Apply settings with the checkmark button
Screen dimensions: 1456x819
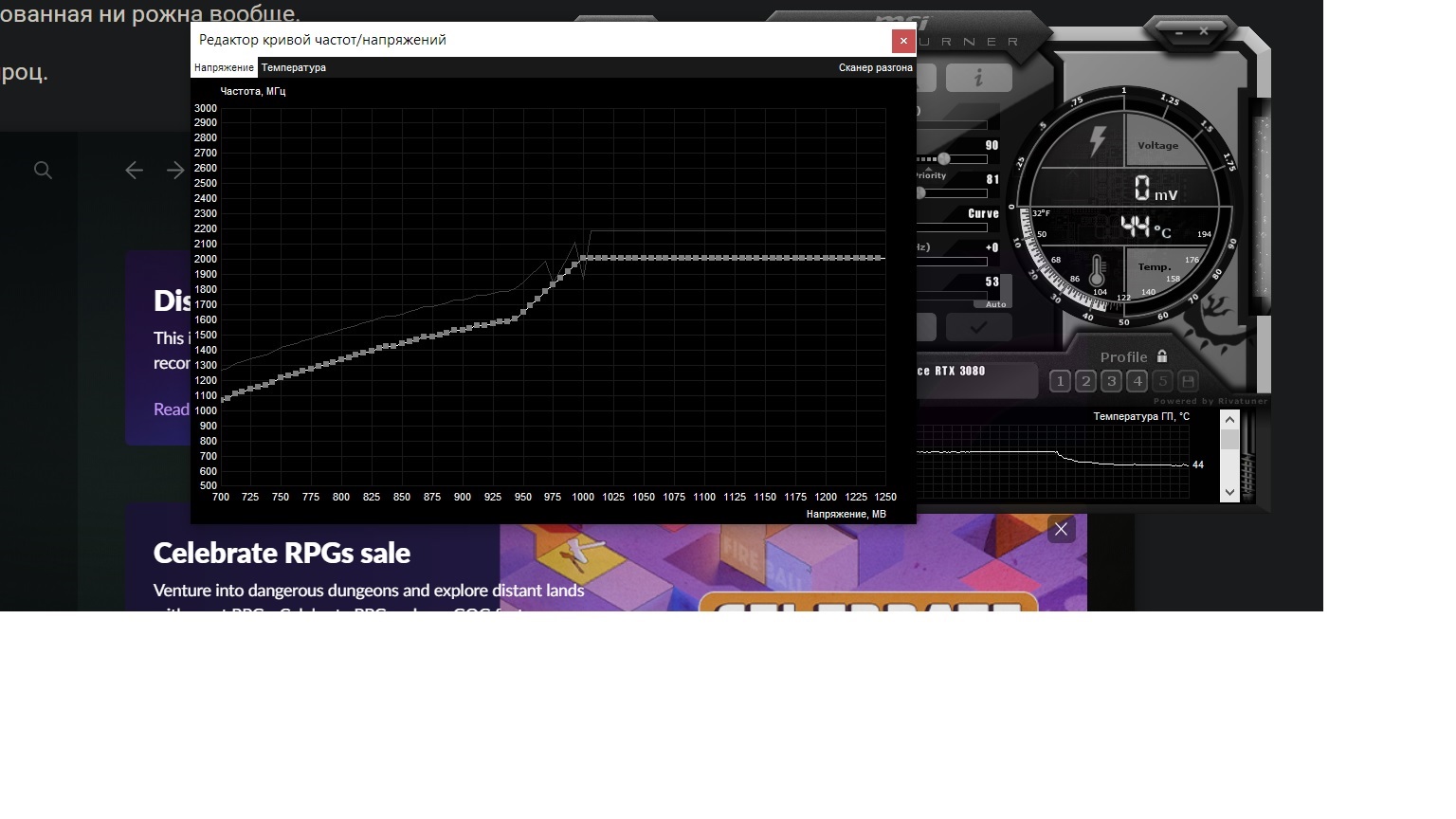pyautogui.click(x=978, y=327)
